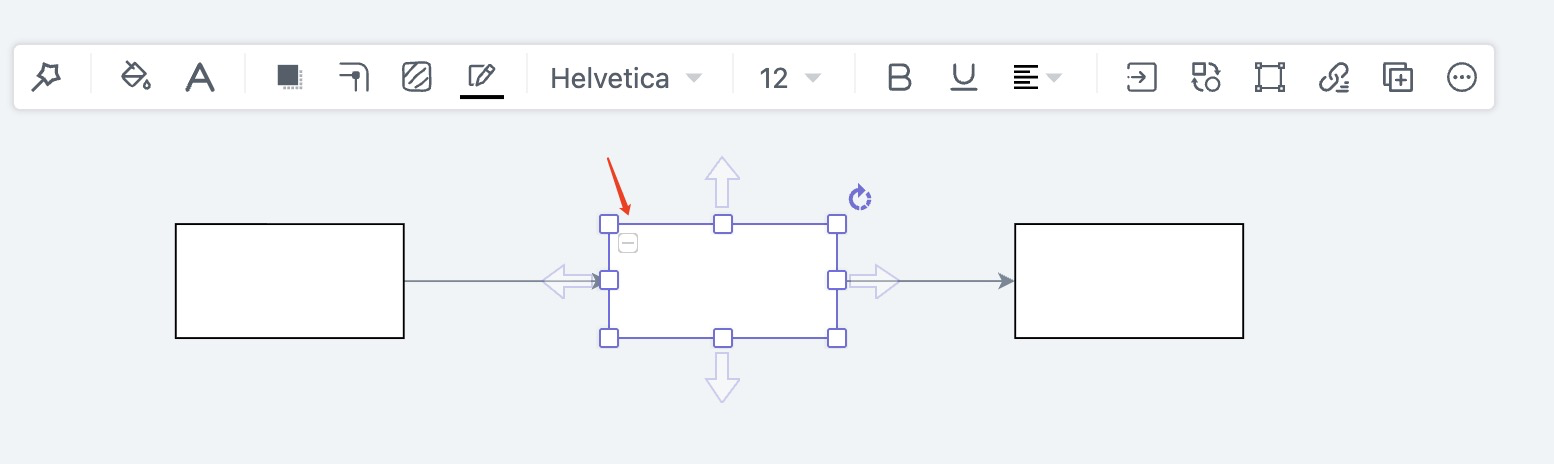Collapse the selected rectangle using minus button

coord(628,243)
